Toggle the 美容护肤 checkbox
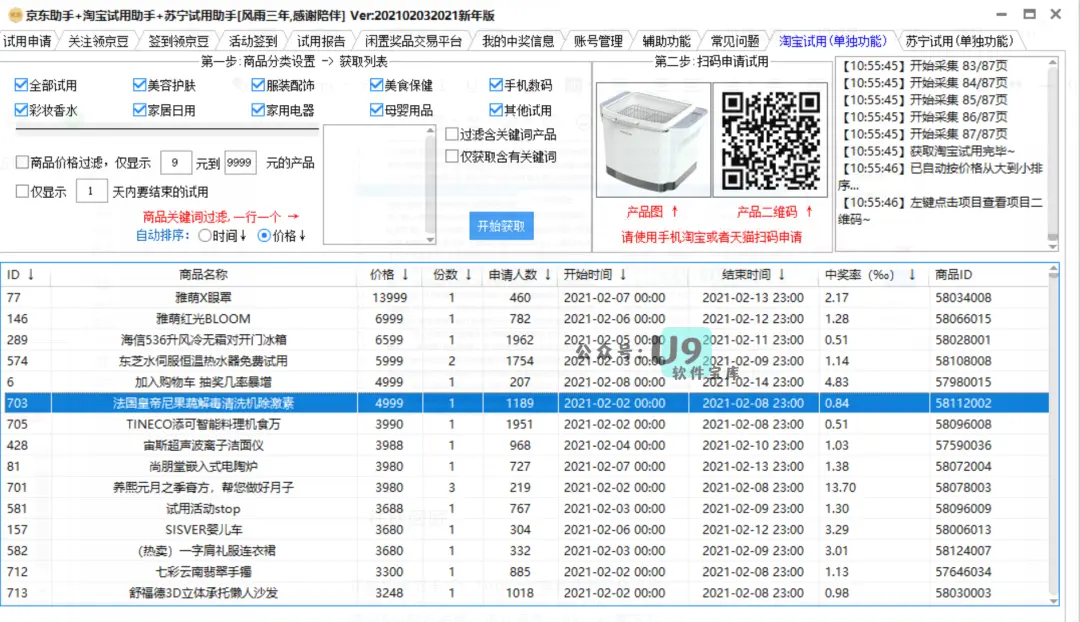The width and height of the screenshot is (1080, 622). click(139, 85)
